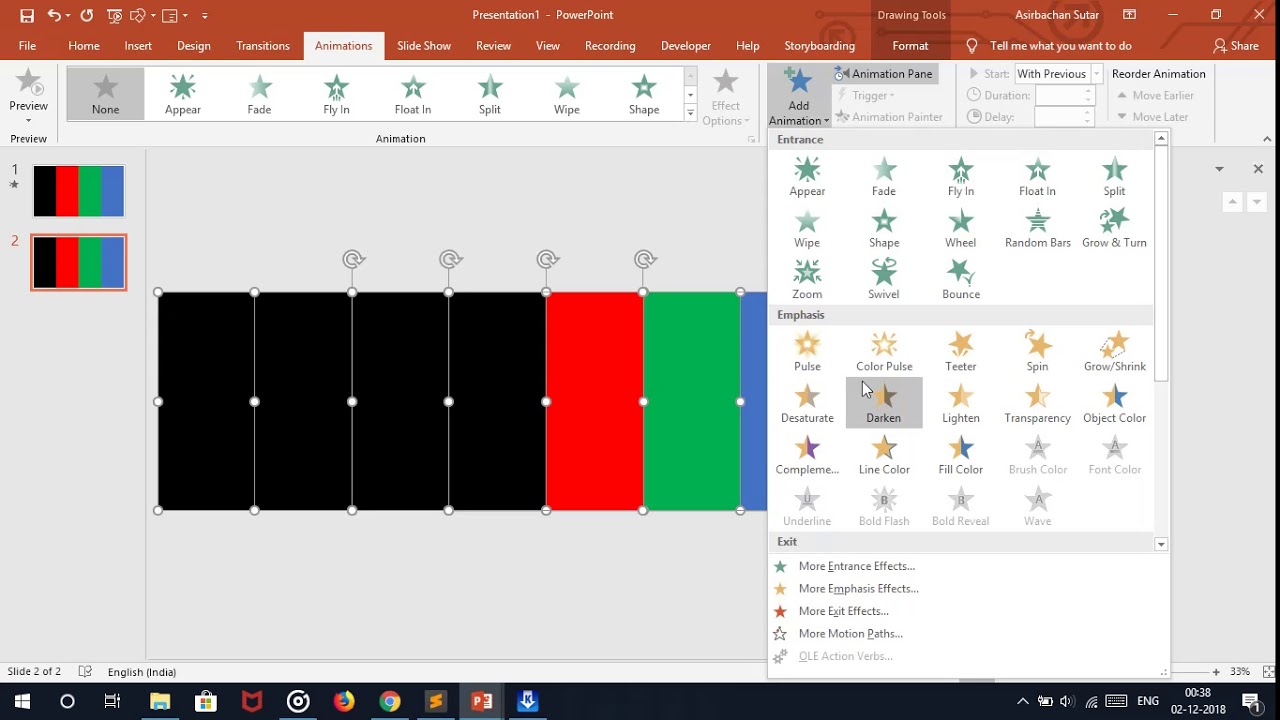1280x720 pixels.
Task: Open the Effect Options dropdown
Action: 726,96
